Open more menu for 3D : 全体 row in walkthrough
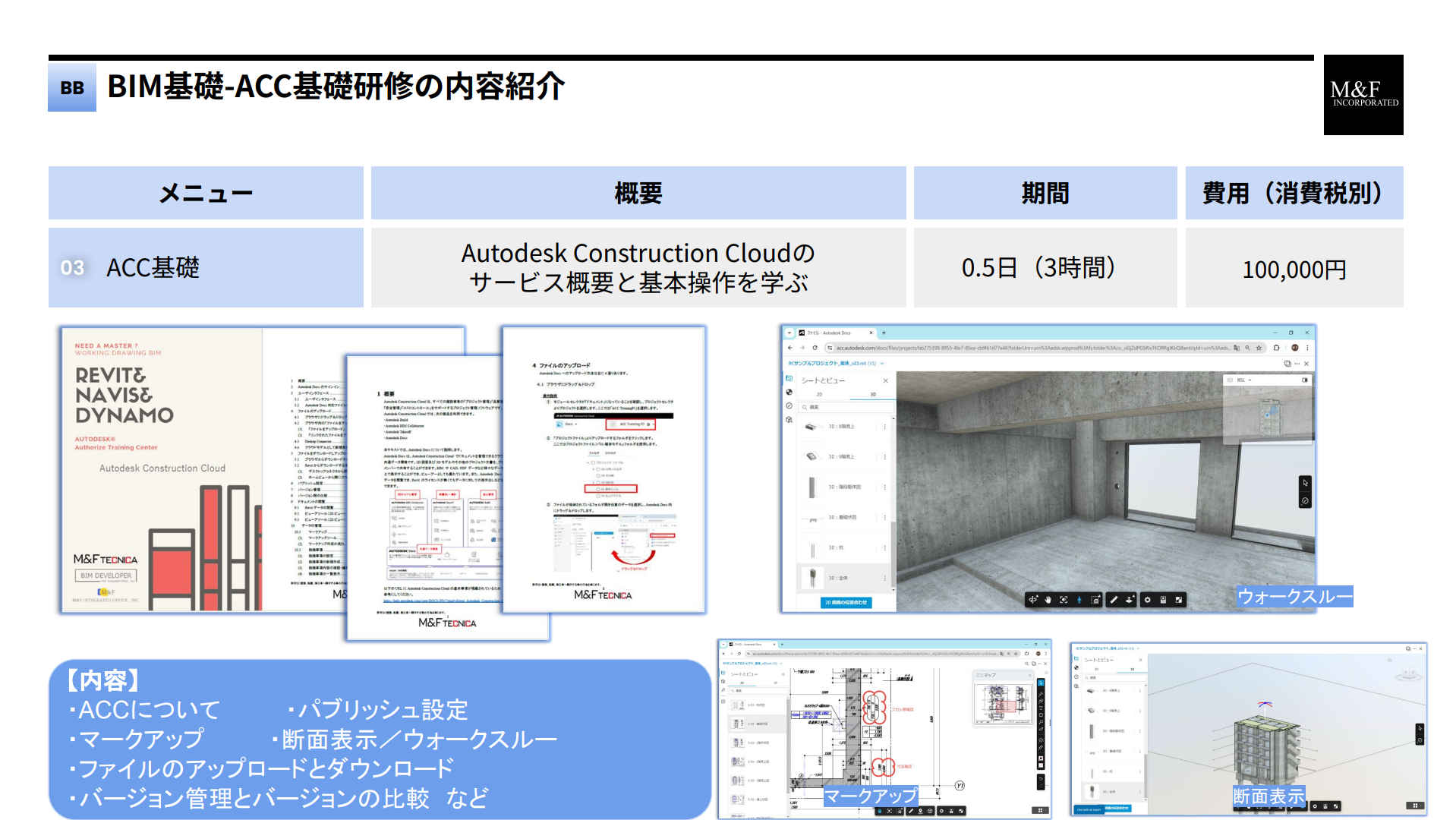 point(884,578)
